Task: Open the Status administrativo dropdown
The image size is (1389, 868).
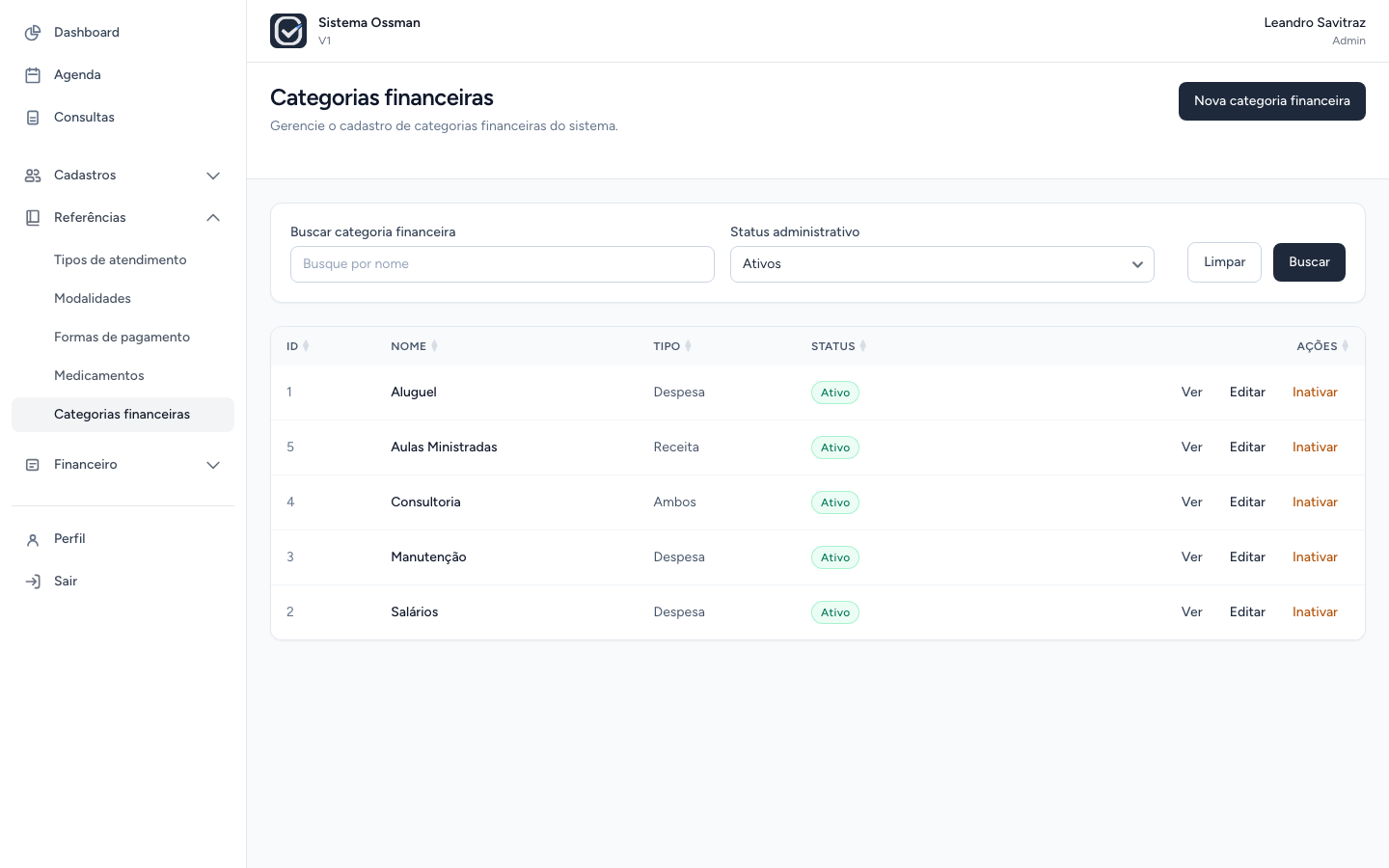Action: [x=942, y=264]
